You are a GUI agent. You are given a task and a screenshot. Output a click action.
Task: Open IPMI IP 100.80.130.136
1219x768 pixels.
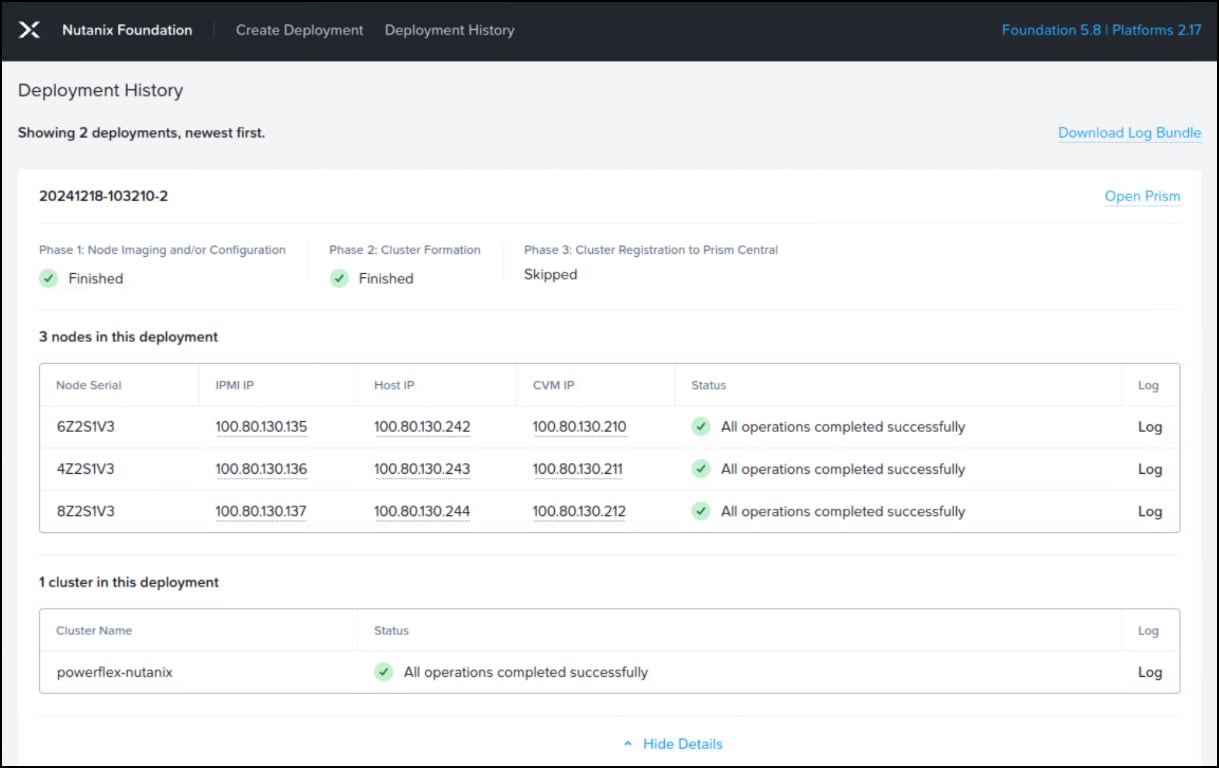point(262,469)
